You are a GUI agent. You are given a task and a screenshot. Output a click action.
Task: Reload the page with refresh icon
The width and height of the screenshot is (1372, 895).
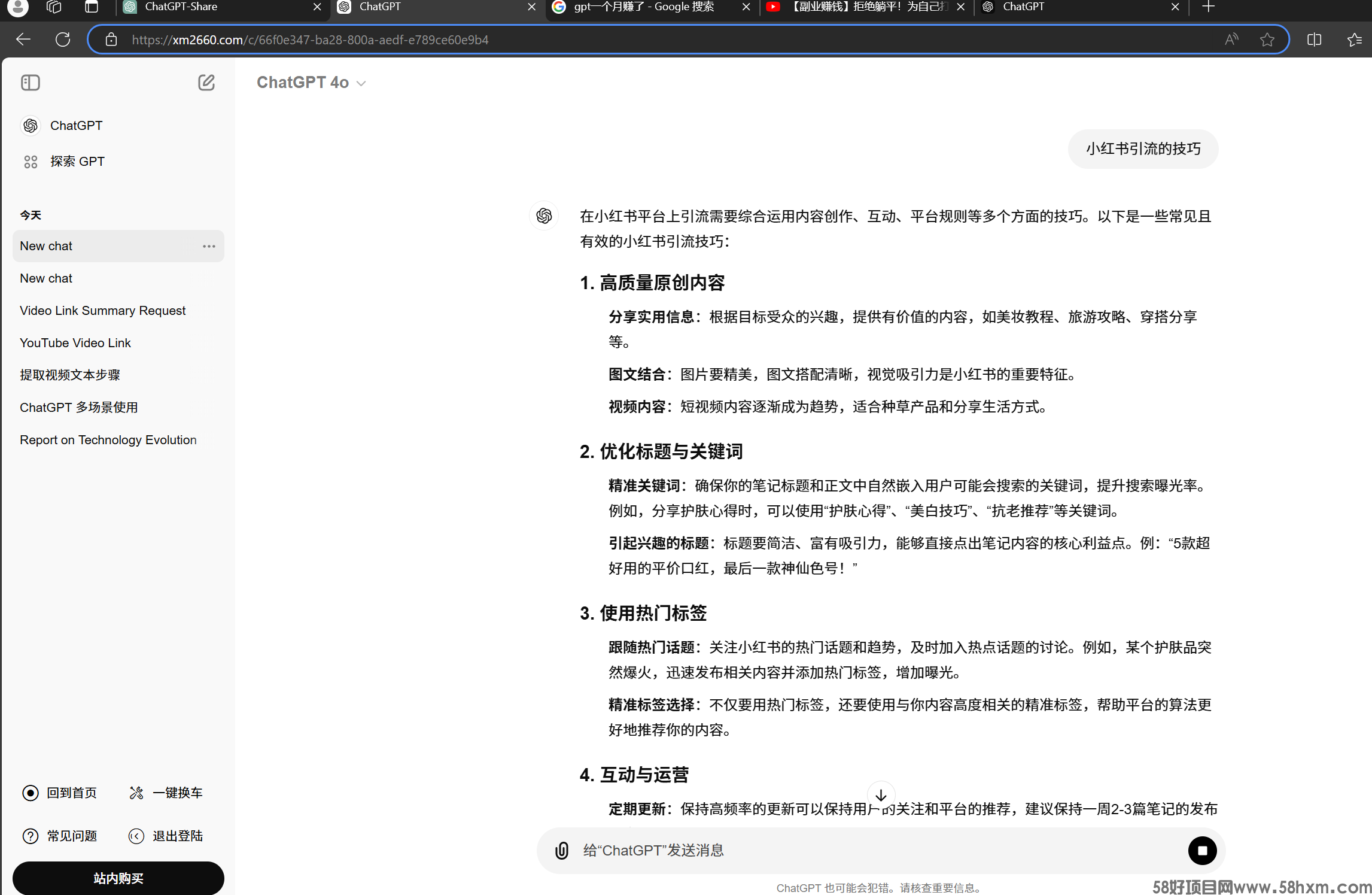[63, 40]
